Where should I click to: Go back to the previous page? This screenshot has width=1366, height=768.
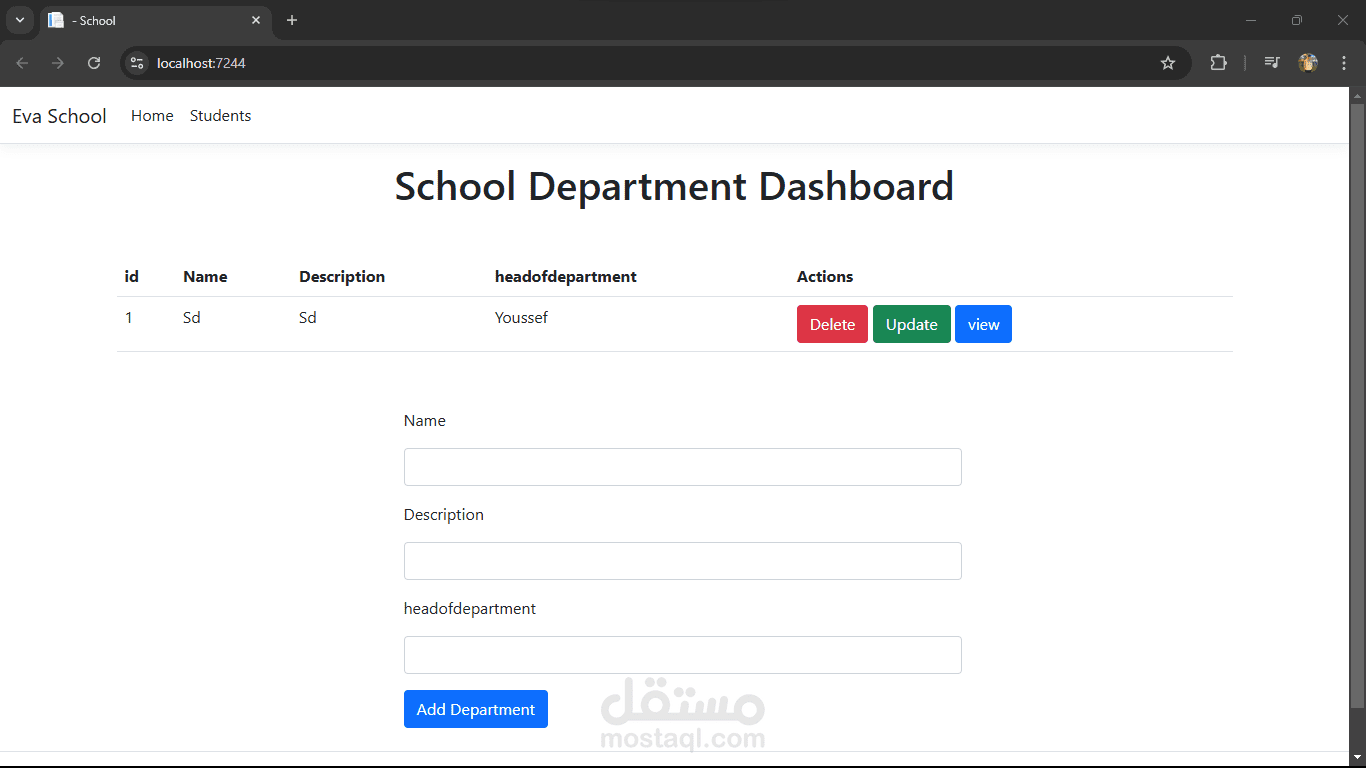pyautogui.click(x=22, y=63)
